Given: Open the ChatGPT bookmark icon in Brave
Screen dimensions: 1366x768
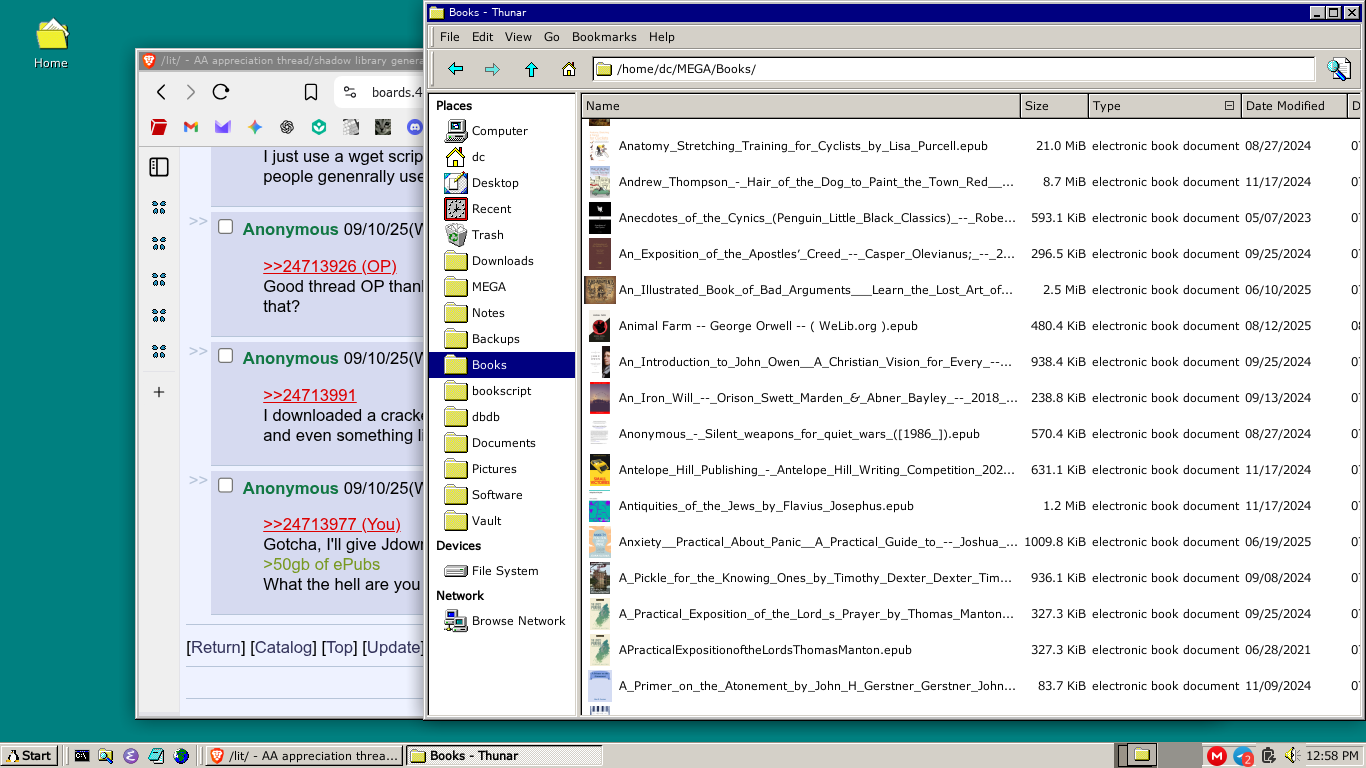Looking at the screenshot, I should [x=287, y=127].
